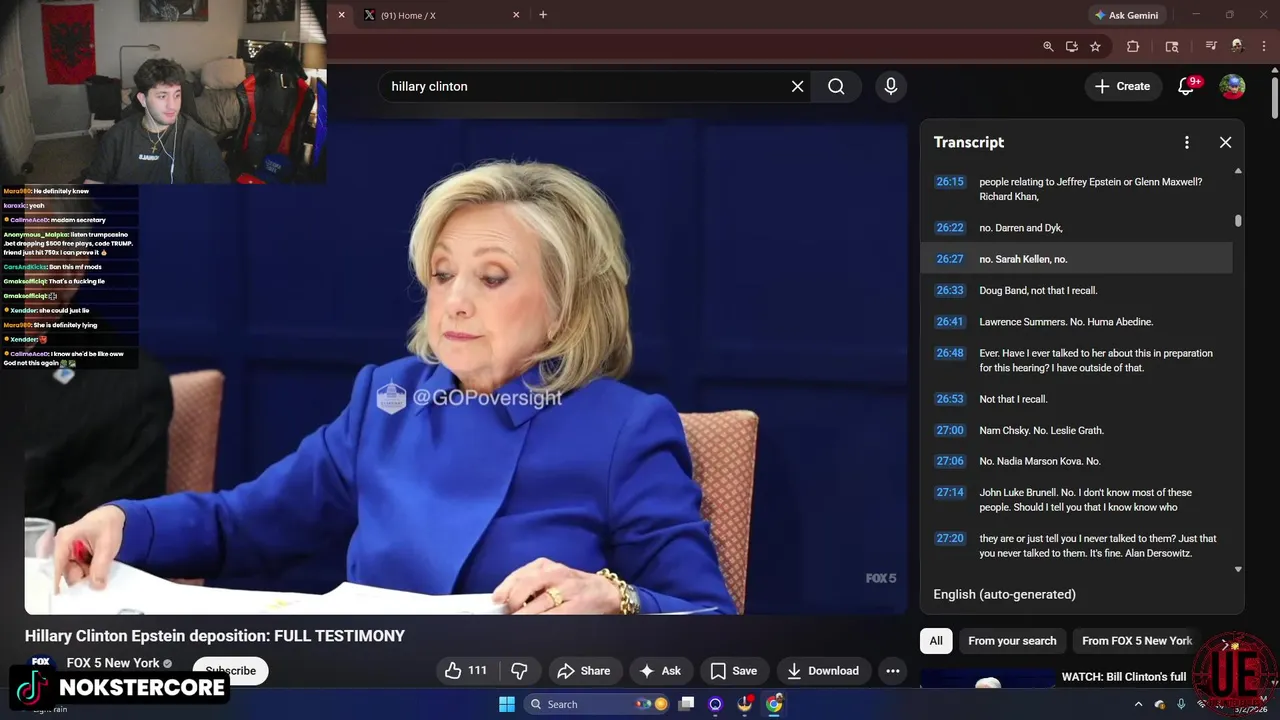
Task: Select the All filter chip
Action: 936,641
